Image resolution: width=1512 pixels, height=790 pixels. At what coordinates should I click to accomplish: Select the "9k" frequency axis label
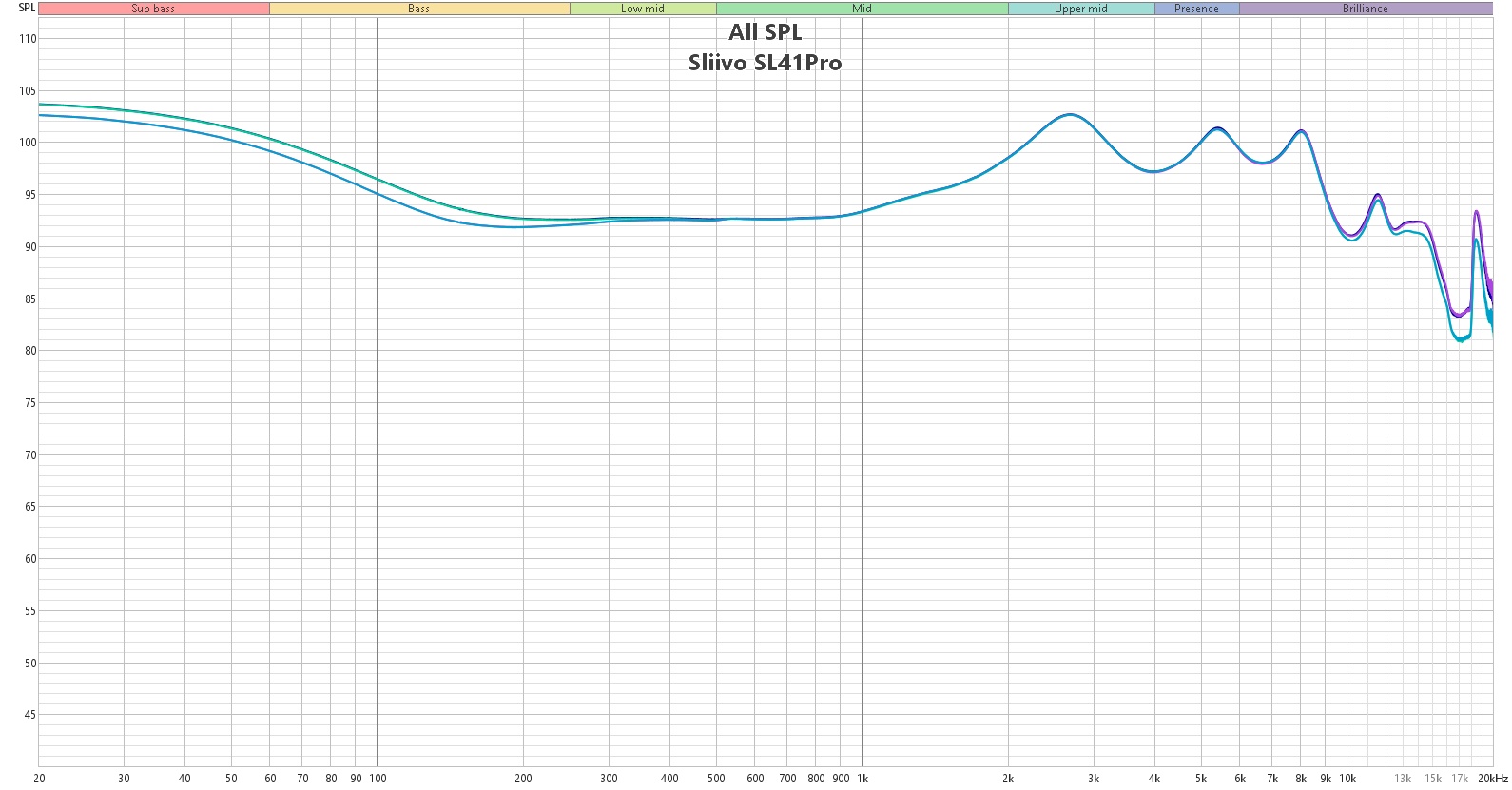click(1326, 779)
